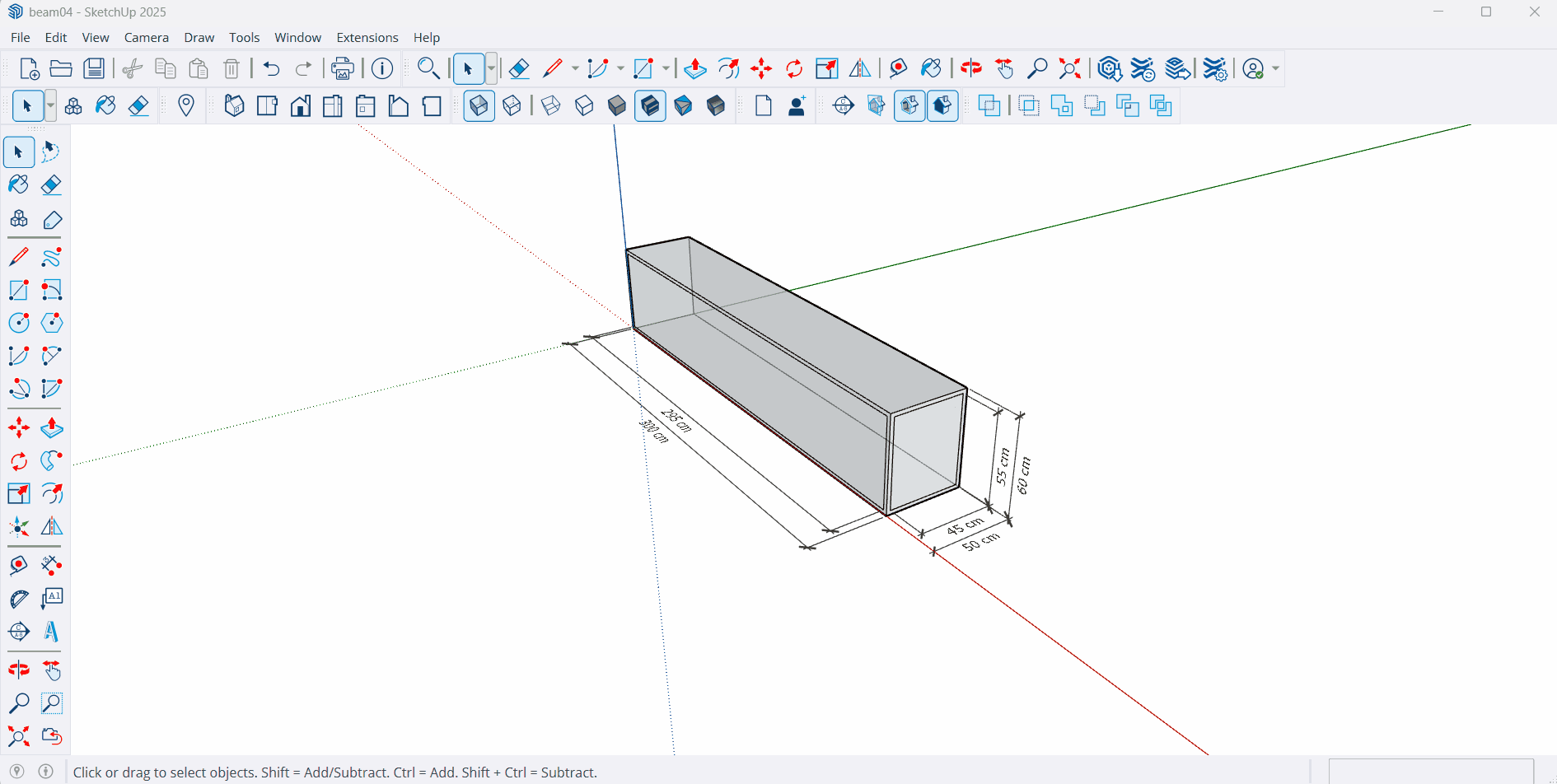Open the Camera menu
Viewport: 1557px width, 784px height.
click(x=146, y=38)
